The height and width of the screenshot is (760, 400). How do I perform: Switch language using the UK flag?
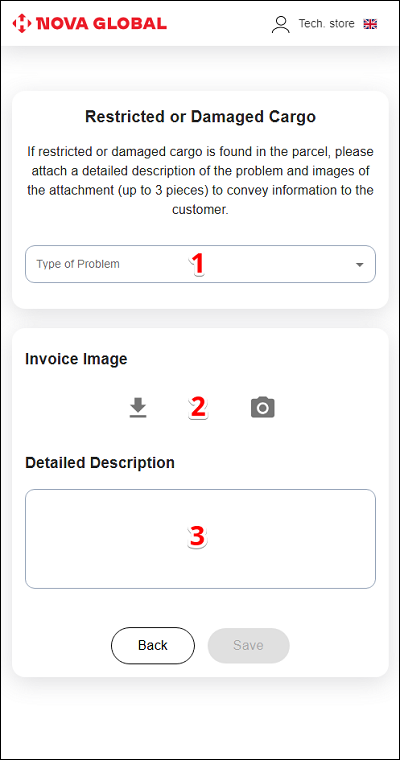(x=370, y=24)
